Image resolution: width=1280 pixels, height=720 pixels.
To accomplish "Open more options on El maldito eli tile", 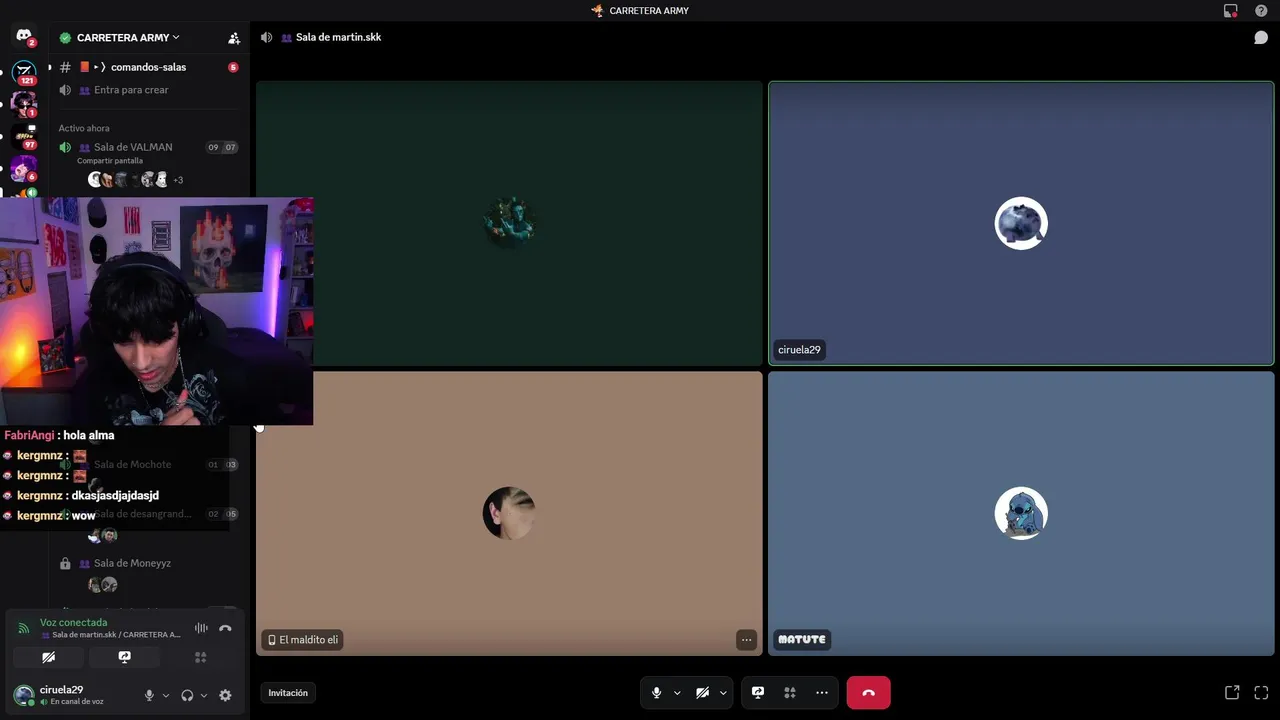I will coord(746,640).
